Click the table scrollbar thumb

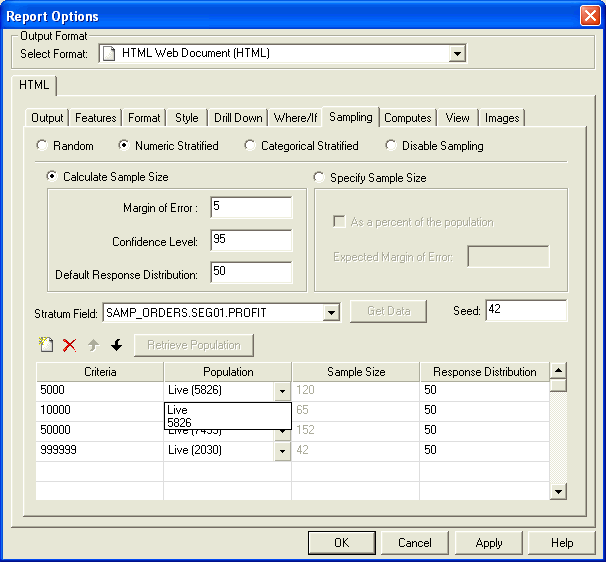(x=558, y=385)
